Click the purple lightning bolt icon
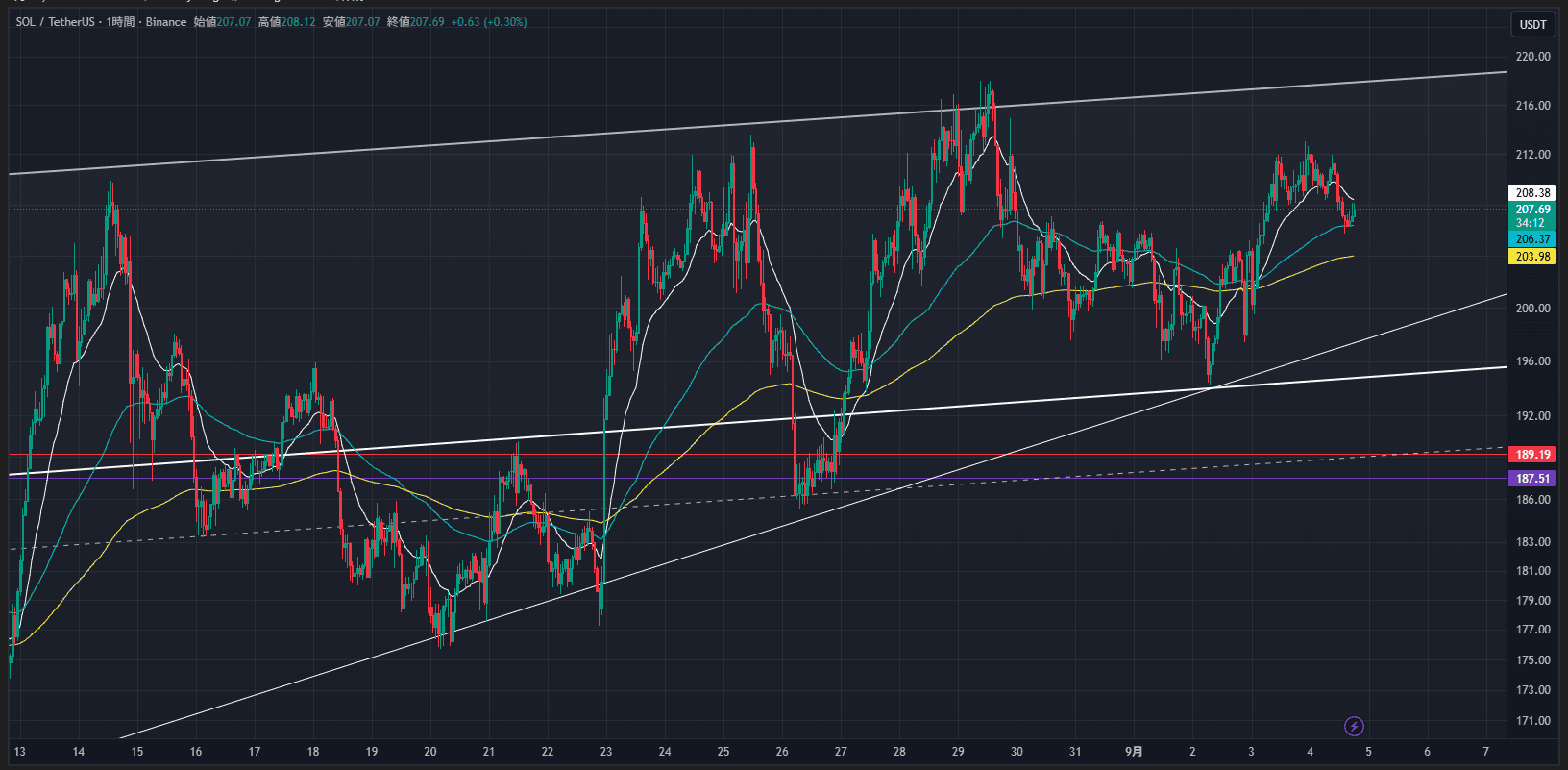The image size is (1568, 770). click(x=1353, y=726)
